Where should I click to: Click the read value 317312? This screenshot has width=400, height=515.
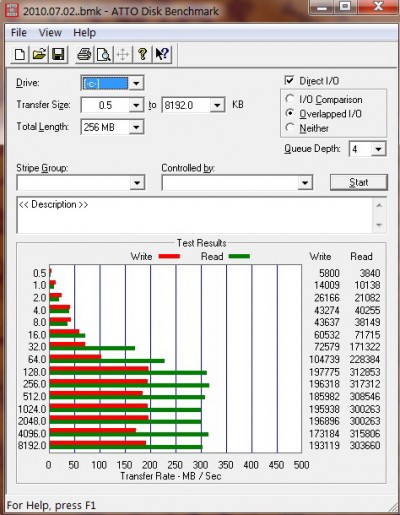tap(365, 384)
